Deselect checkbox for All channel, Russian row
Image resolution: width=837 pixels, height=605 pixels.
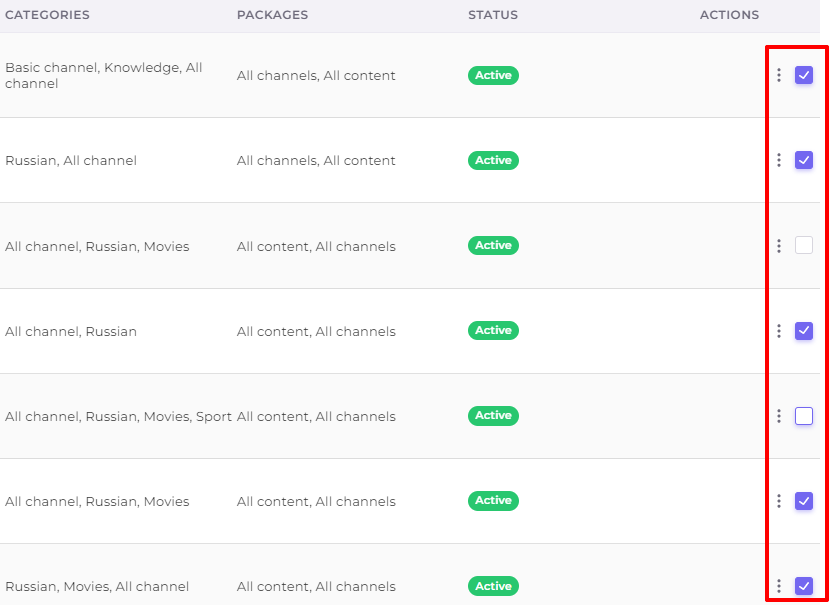(x=804, y=331)
